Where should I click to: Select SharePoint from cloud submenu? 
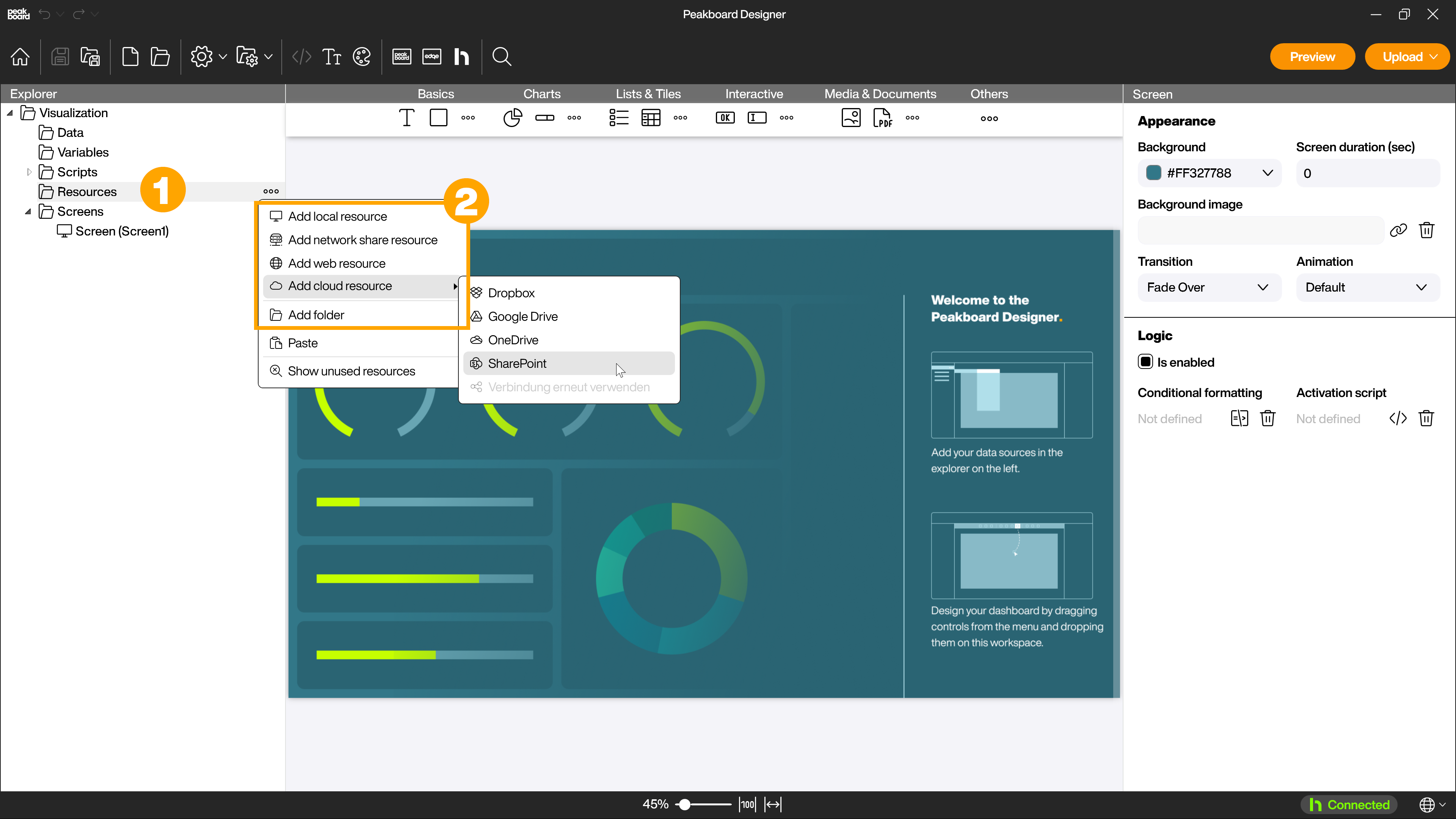coord(569,364)
